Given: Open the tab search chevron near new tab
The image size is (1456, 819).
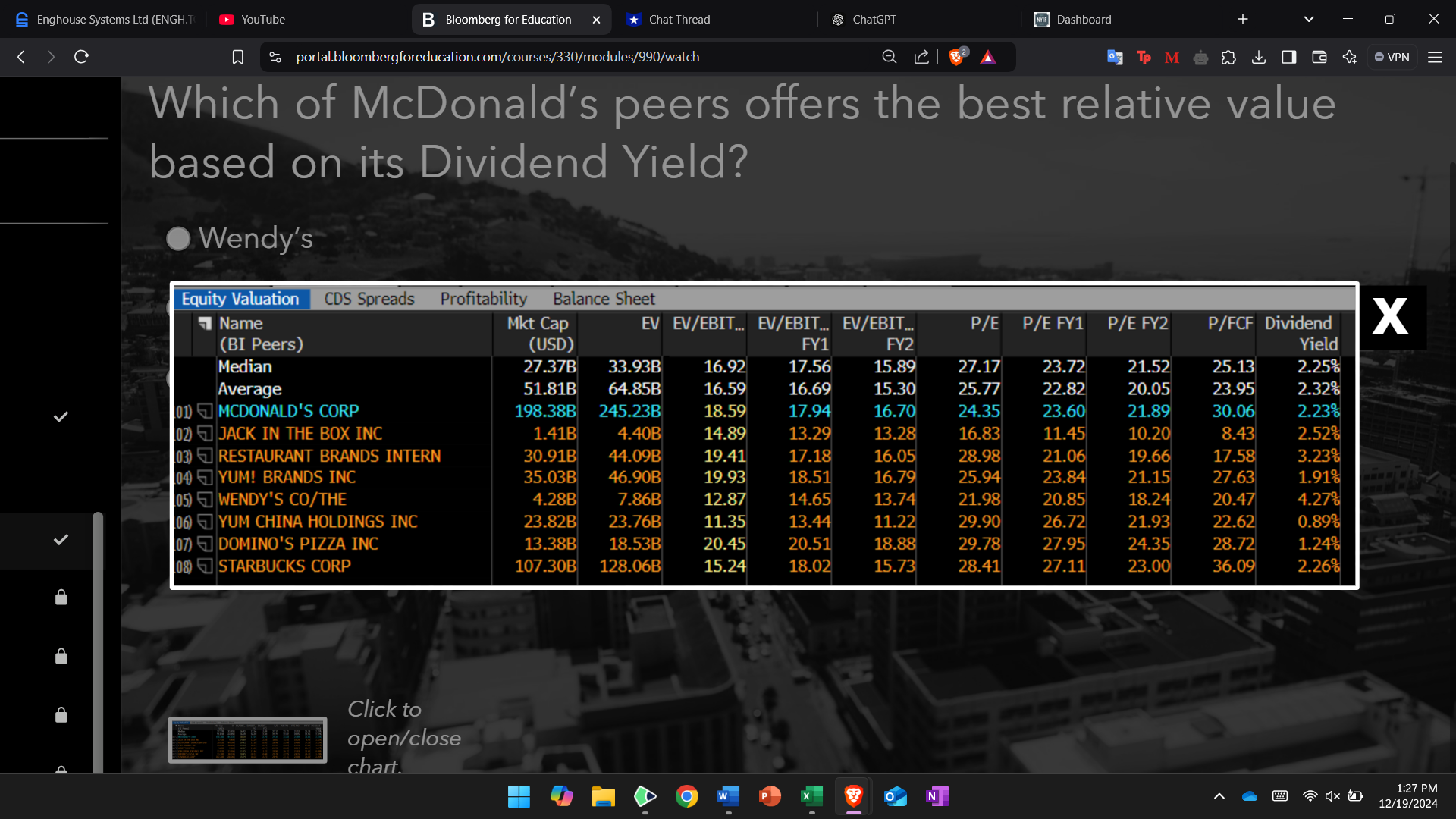Looking at the screenshot, I should pos(1308,19).
